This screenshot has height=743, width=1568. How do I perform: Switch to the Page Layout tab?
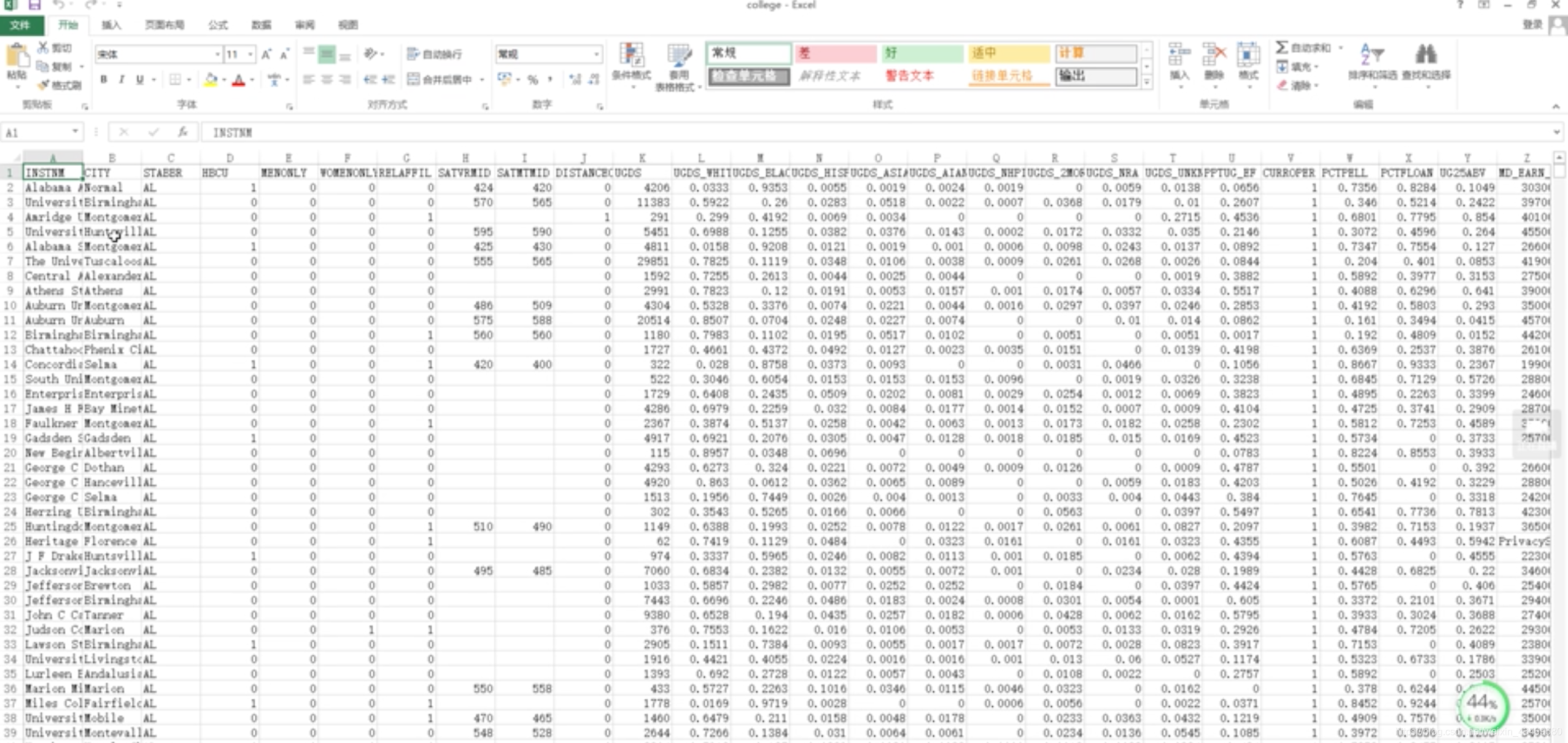tap(164, 25)
